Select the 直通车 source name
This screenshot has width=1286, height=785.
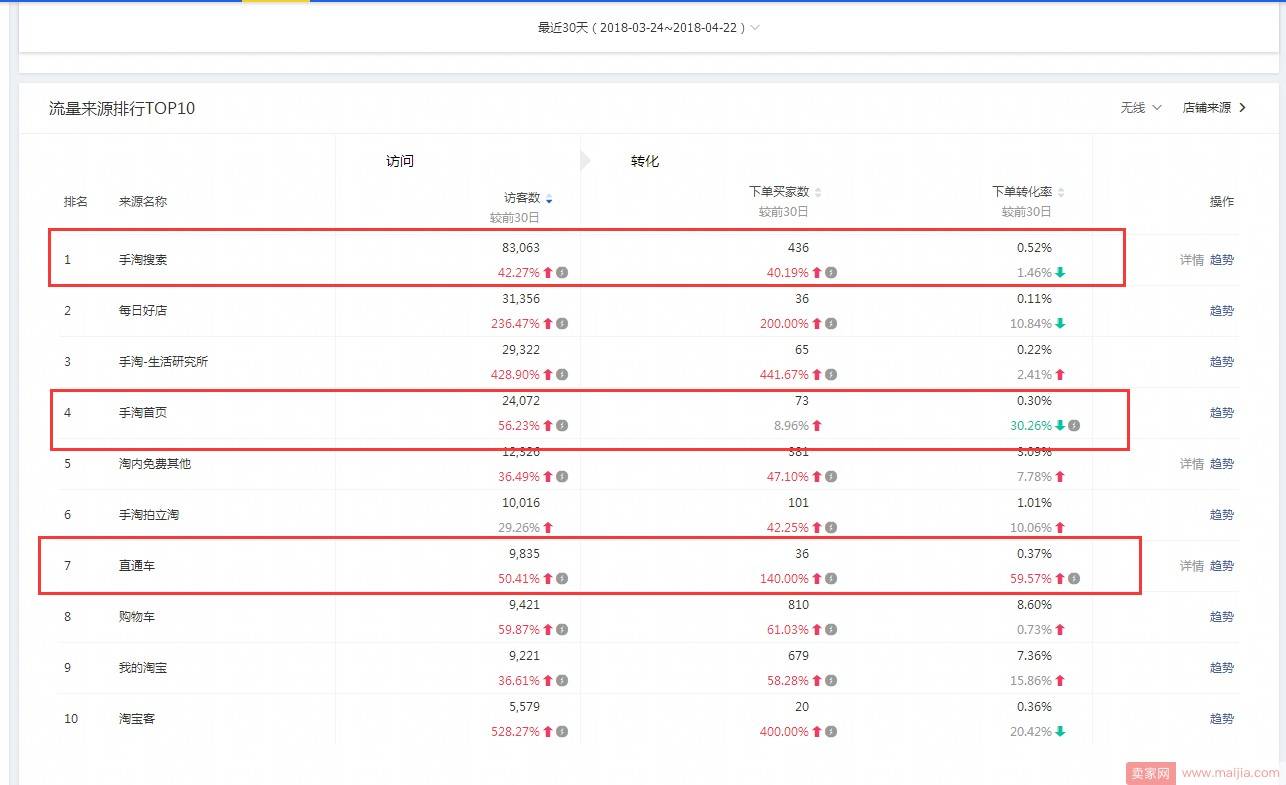tap(137, 566)
